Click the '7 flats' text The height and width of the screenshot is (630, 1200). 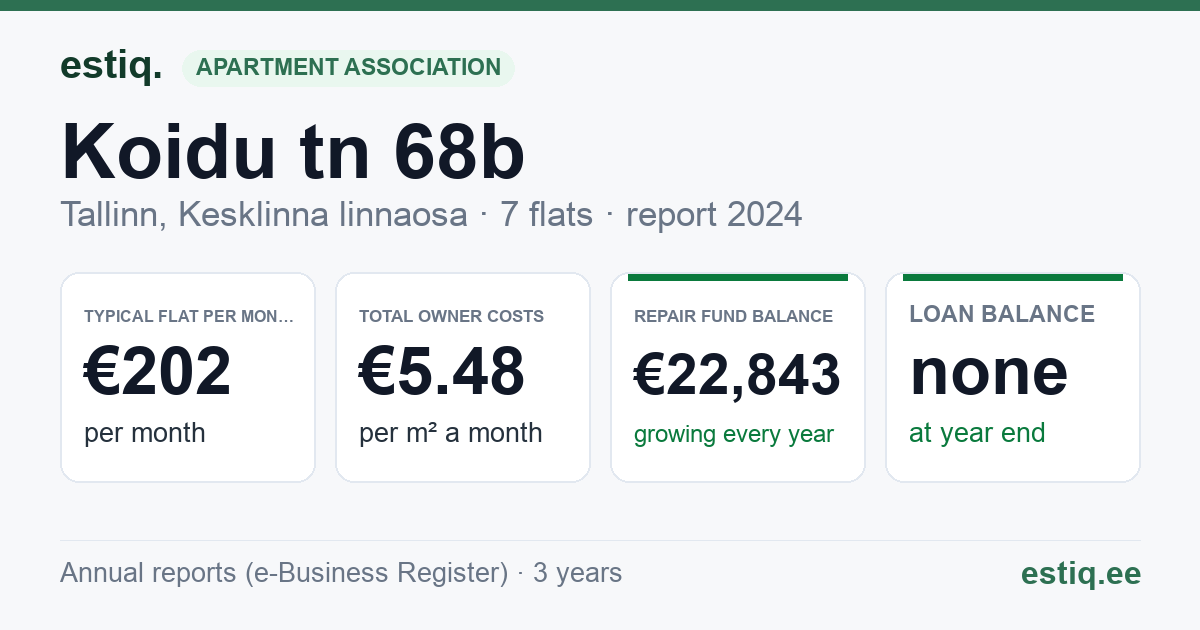[x=547, y=215]
